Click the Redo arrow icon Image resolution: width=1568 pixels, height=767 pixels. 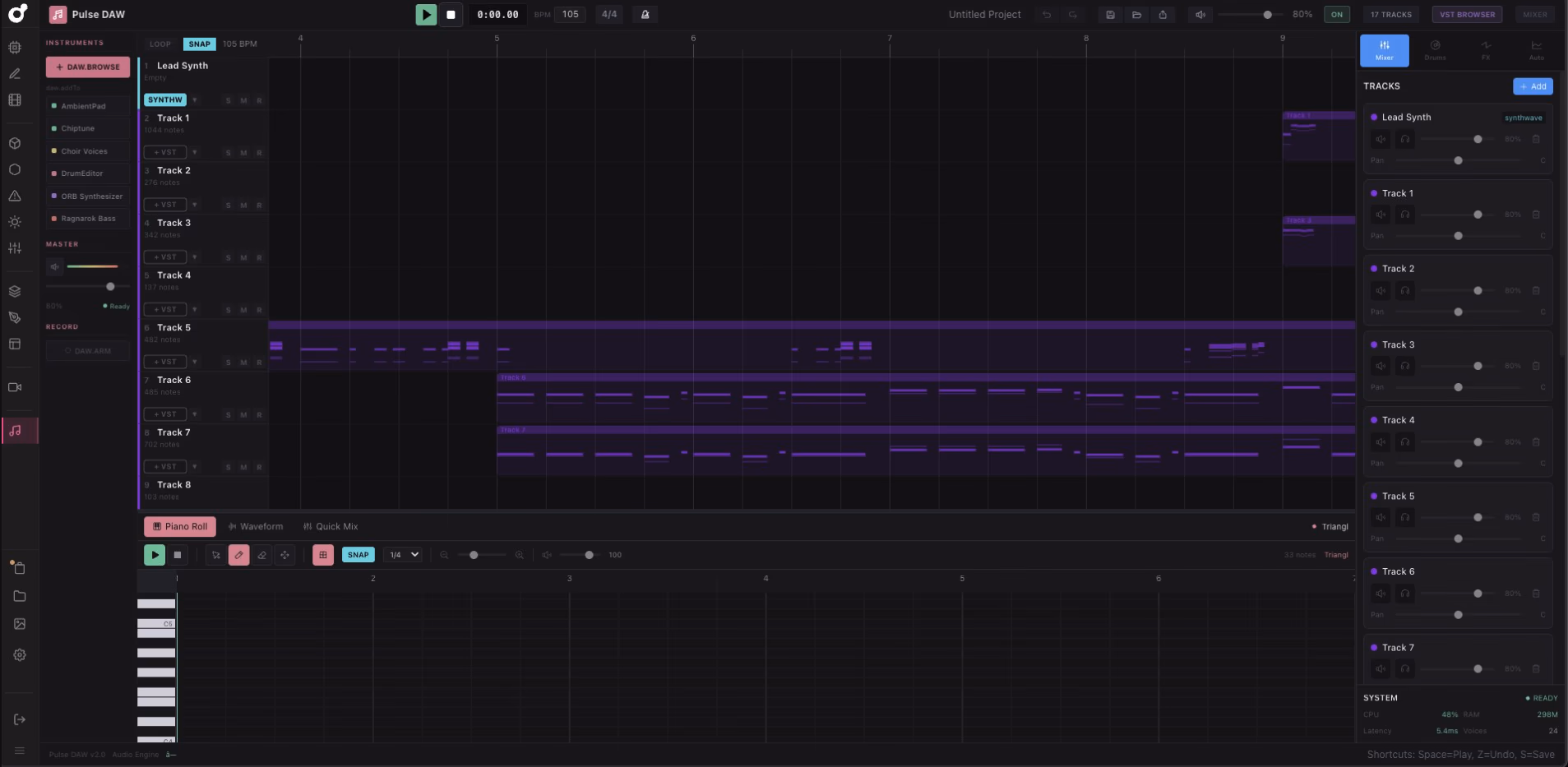click(x=1072, y=14)
